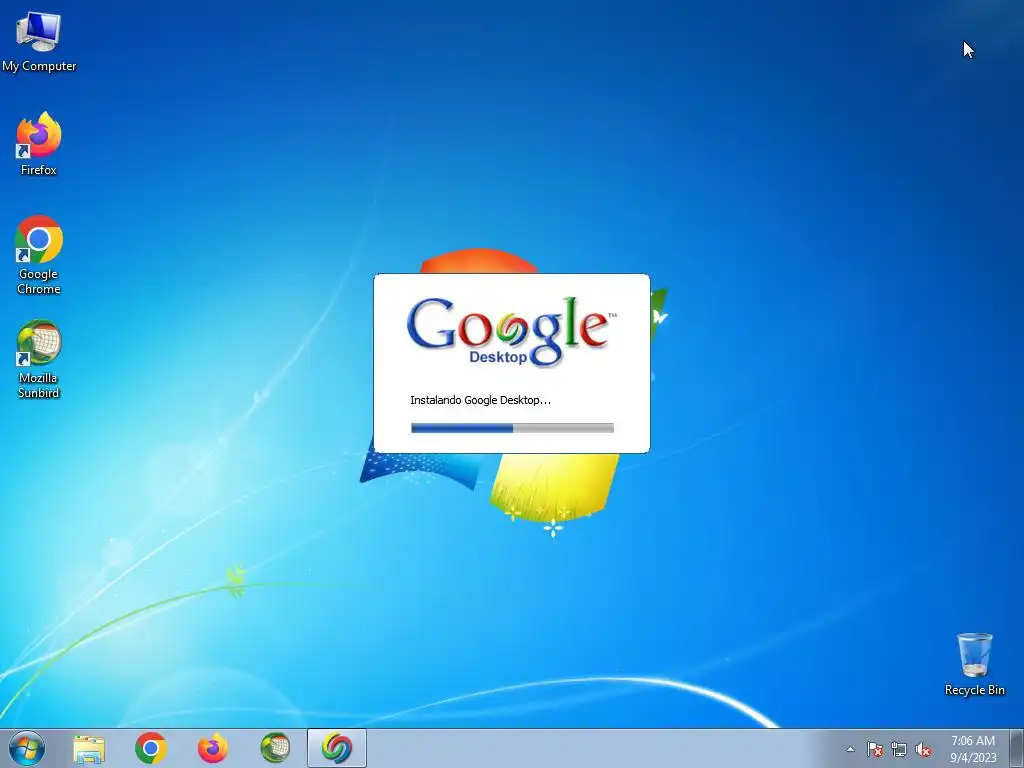Image resolution: width=1024 pixels, height=768 pixels.
Task: Select the Firefox desktop shortcut
Action: click(39, 144)
